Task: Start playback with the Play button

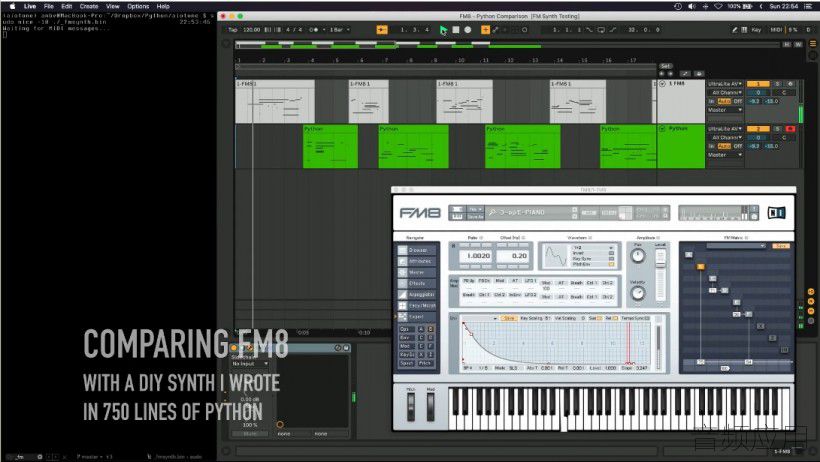Action: (x=443, y=30)
